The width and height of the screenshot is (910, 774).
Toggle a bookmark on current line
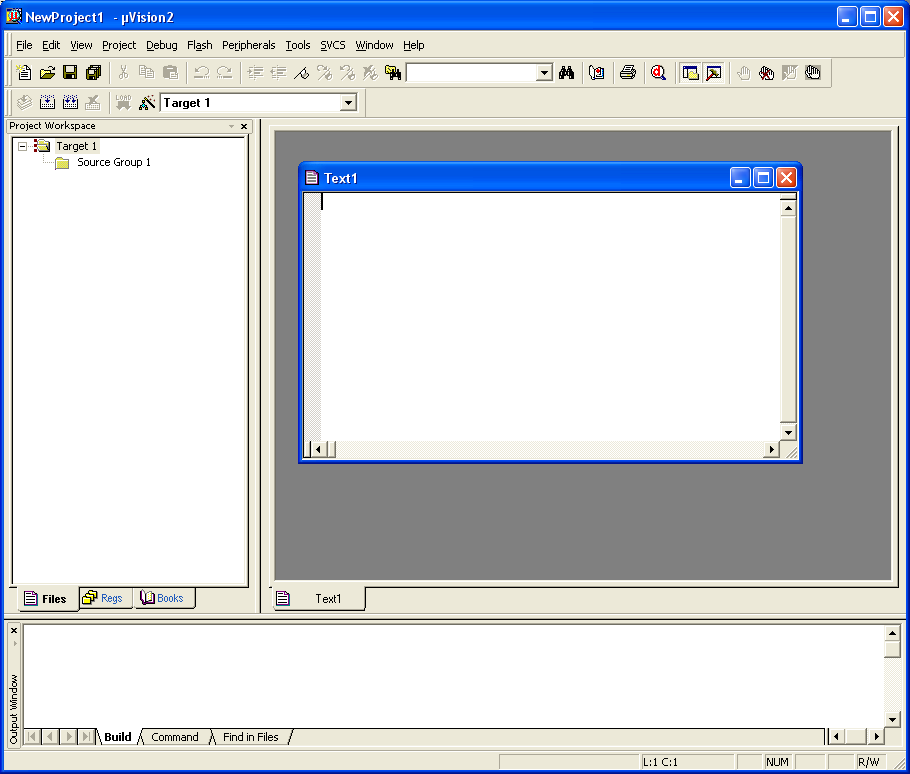(x=301, y=73)
